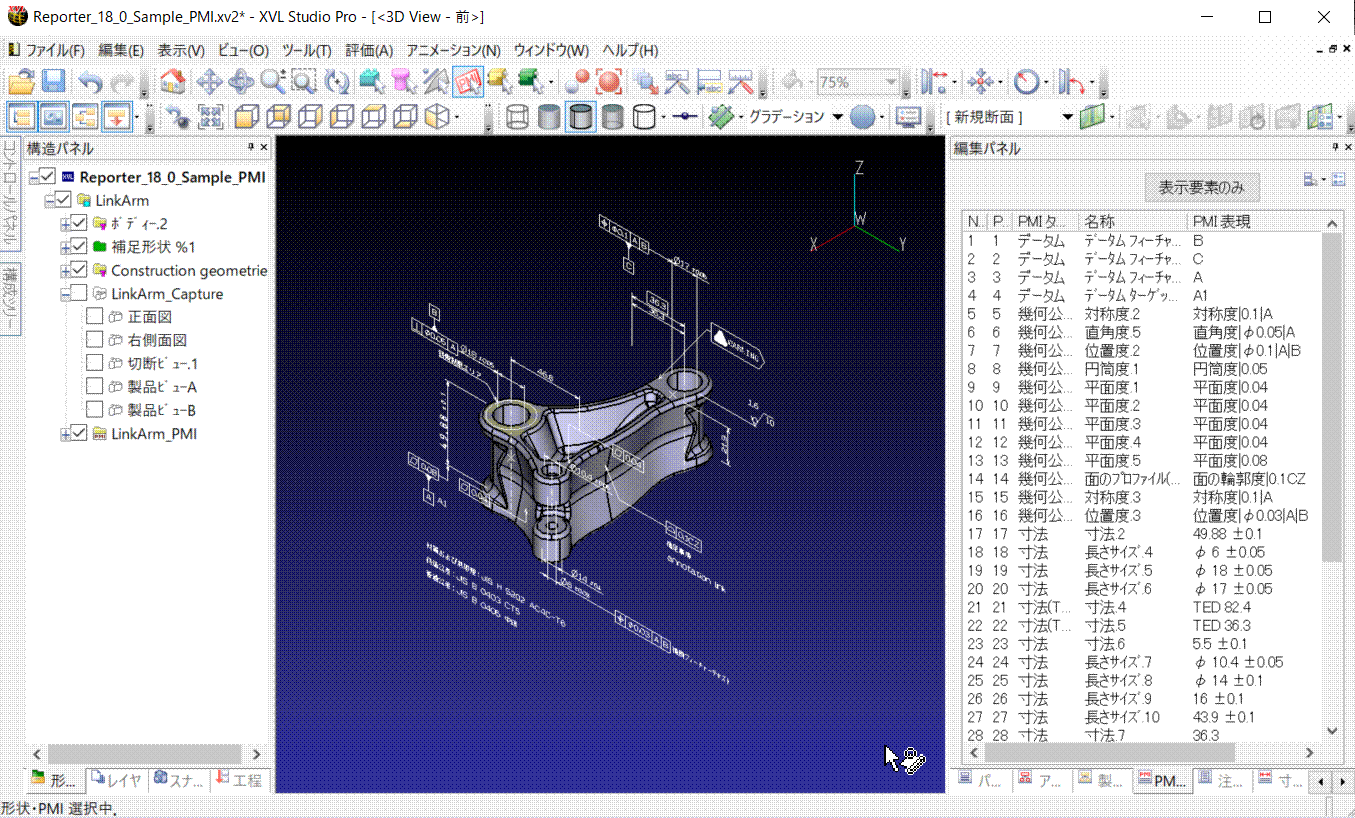Screen dimensions: 1355x818
Task: Select the hidden-line white cylinder display mode
Action: 645,117
